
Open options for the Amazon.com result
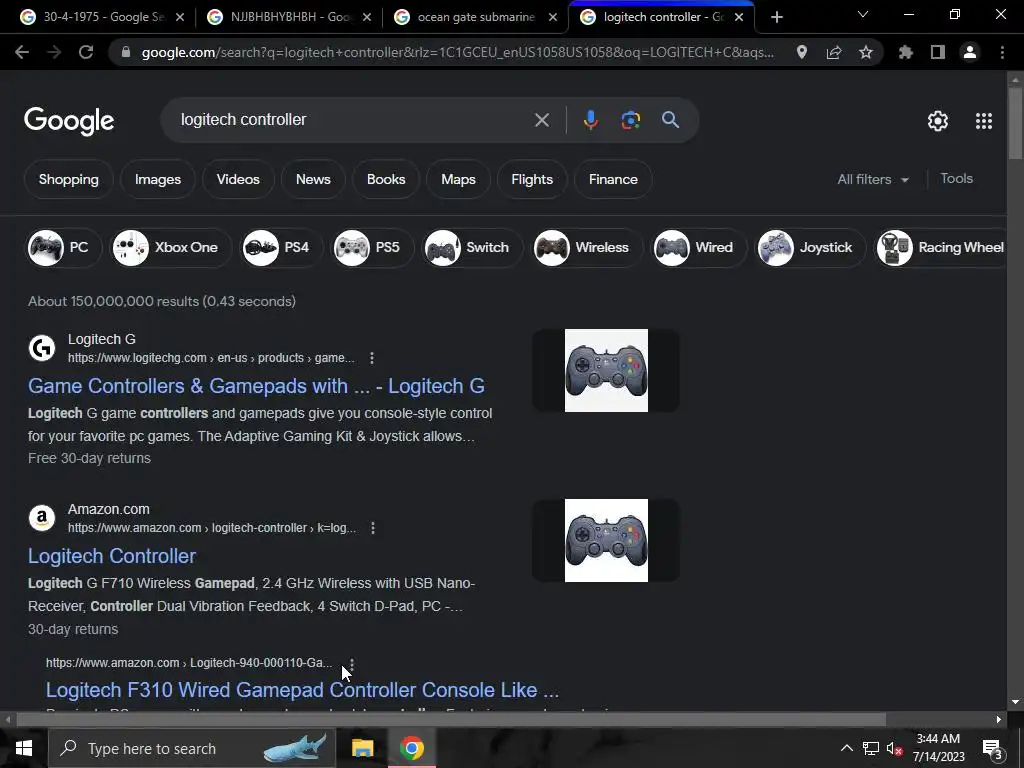373,528
